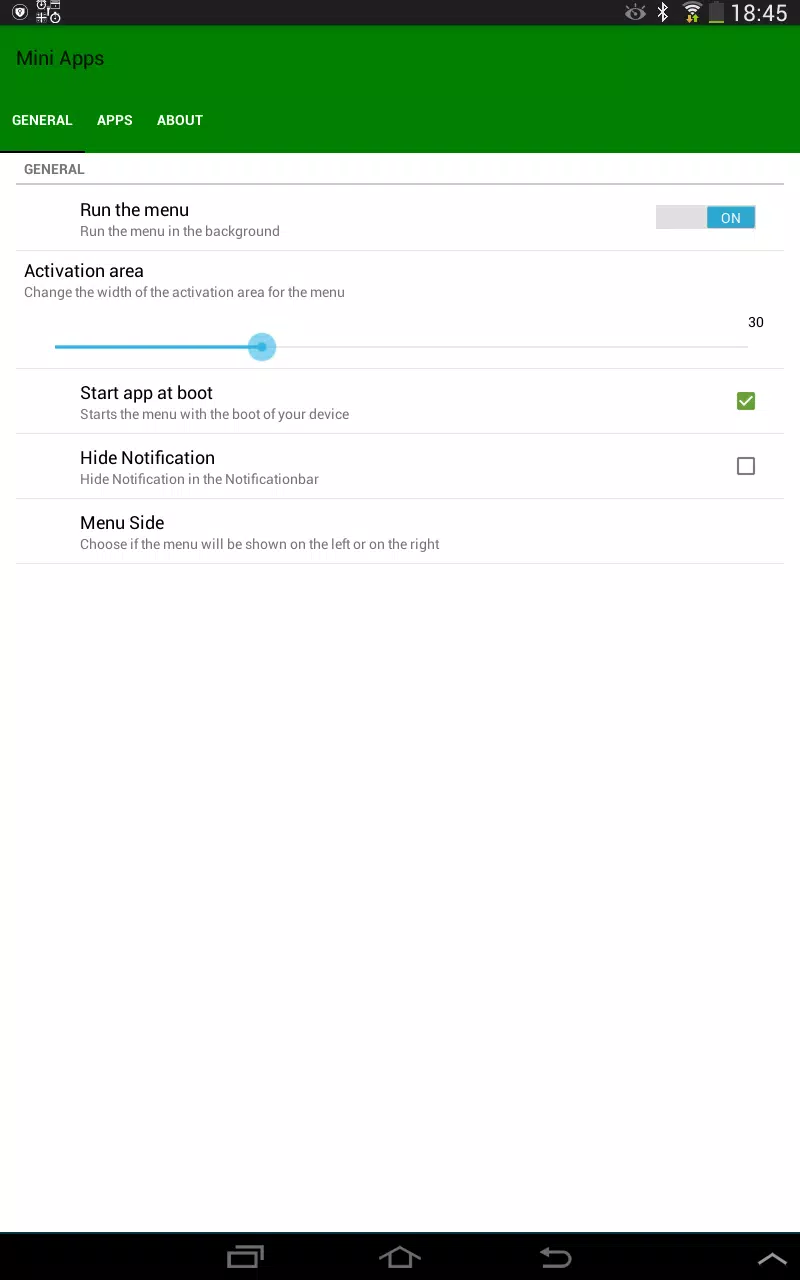Open the recent apps navigation icon
Screen dimensions: 800x1280
(246, 1257)
